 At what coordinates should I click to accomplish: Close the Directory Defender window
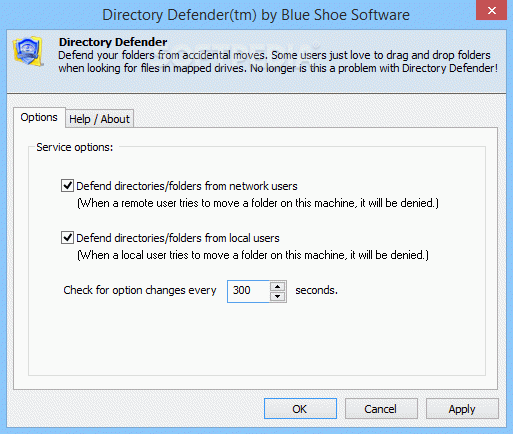coord(492,10)
